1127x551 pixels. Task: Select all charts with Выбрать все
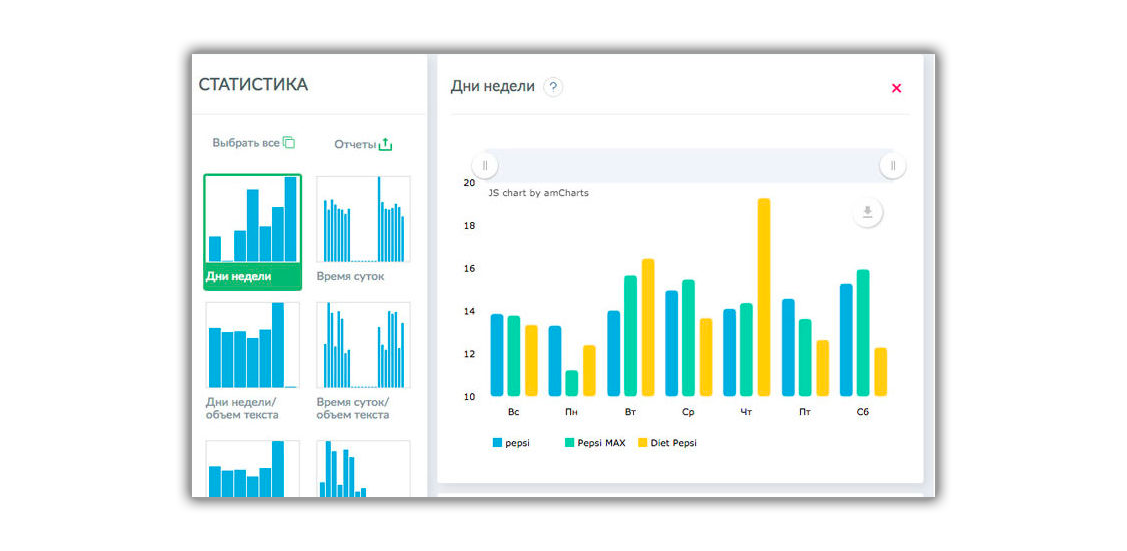[x=245, y=143]
